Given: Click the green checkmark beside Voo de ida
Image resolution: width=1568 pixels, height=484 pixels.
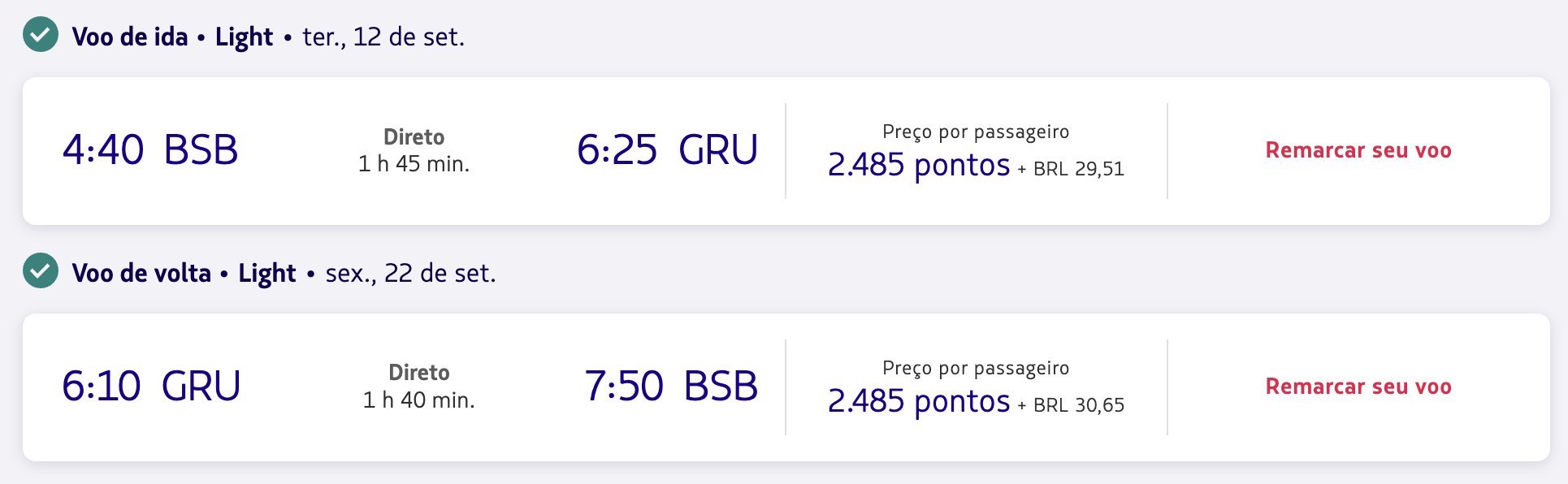Looking at the screenshot, I should [x=41, y=35].
